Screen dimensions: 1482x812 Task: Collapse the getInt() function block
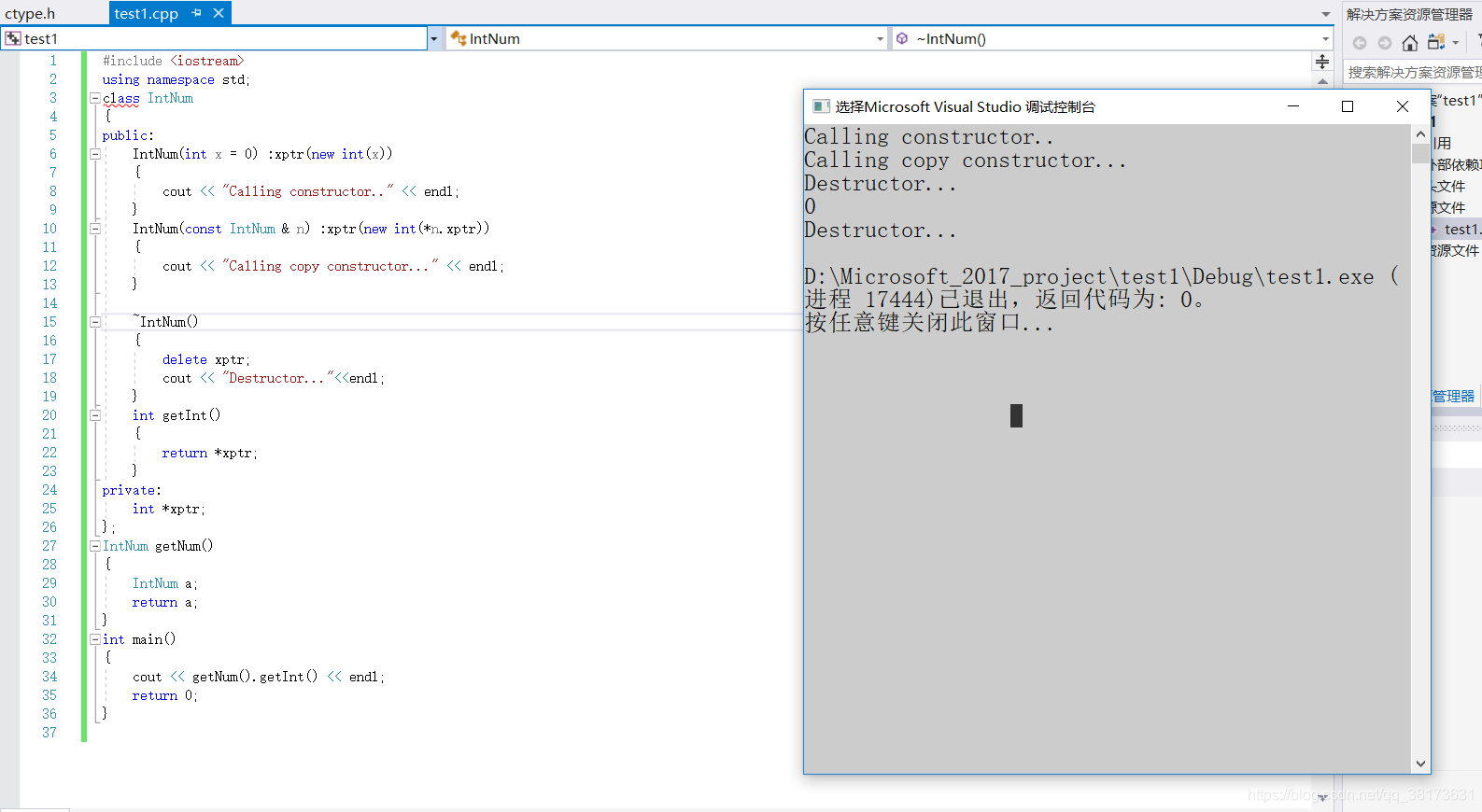tap(94, 415)
